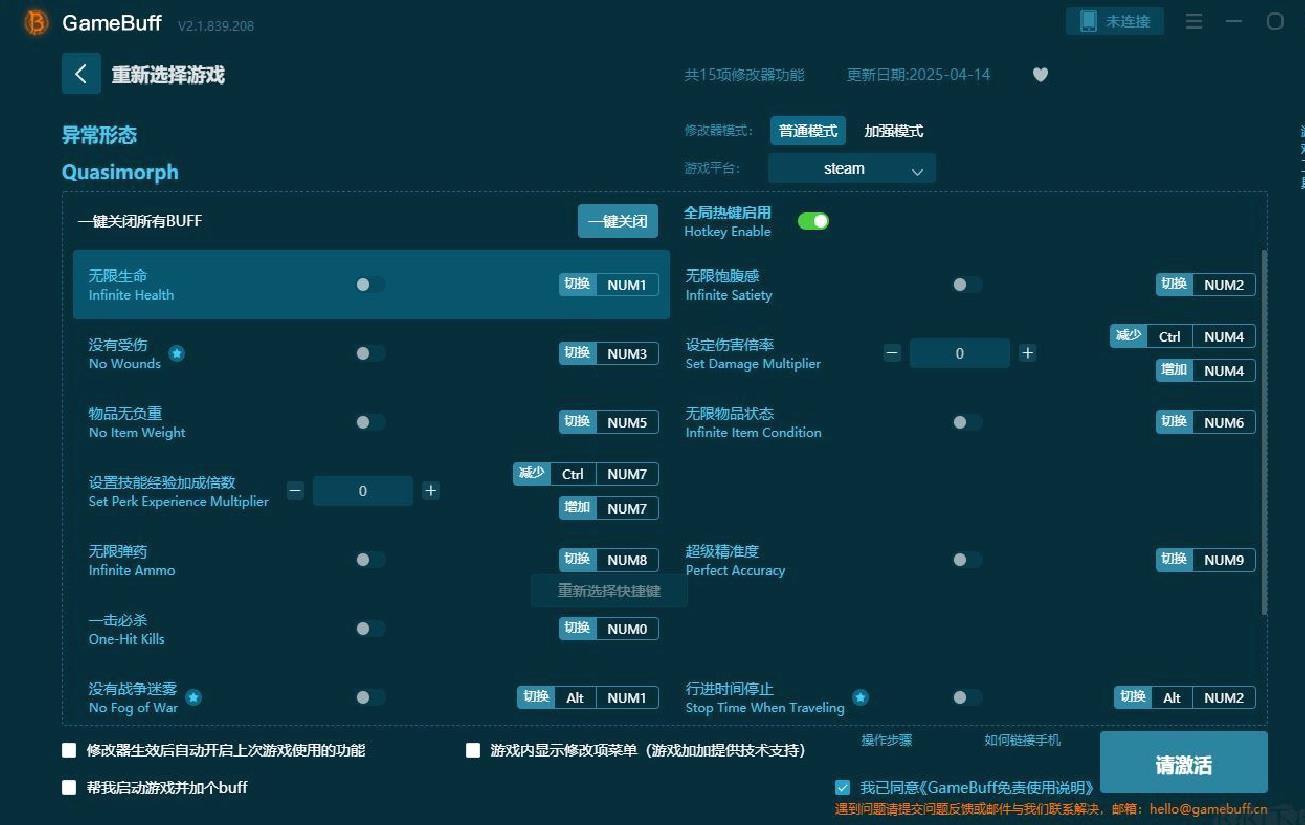Toggle Stop Time When Traveling switch
The image size is (1305, 825).
966,697
